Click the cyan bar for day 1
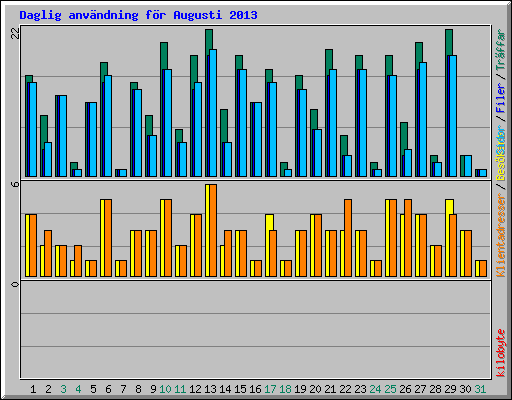This screenshot has width=512, height=400. pyautogui.click(x=33, y=129)
